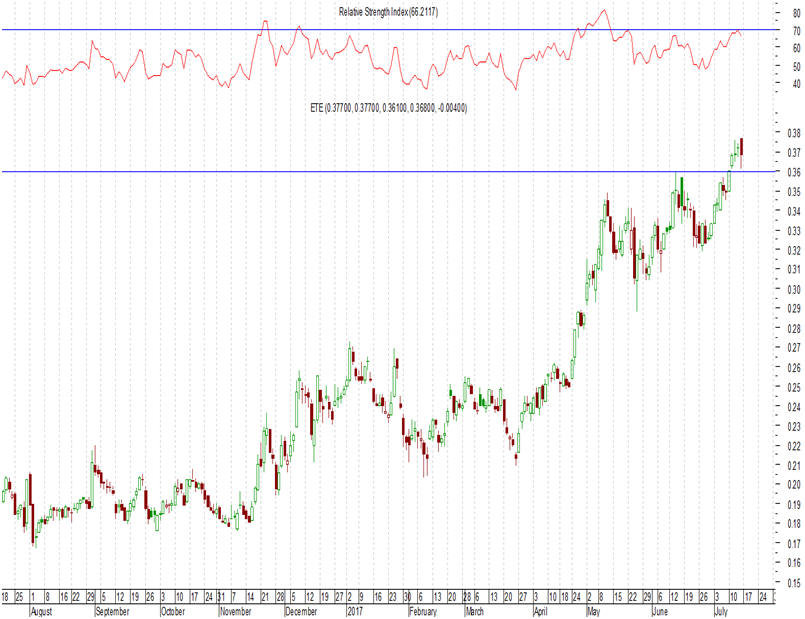Click the 0.34 price axis label
805x619 pixels.
tap(794, 211)
